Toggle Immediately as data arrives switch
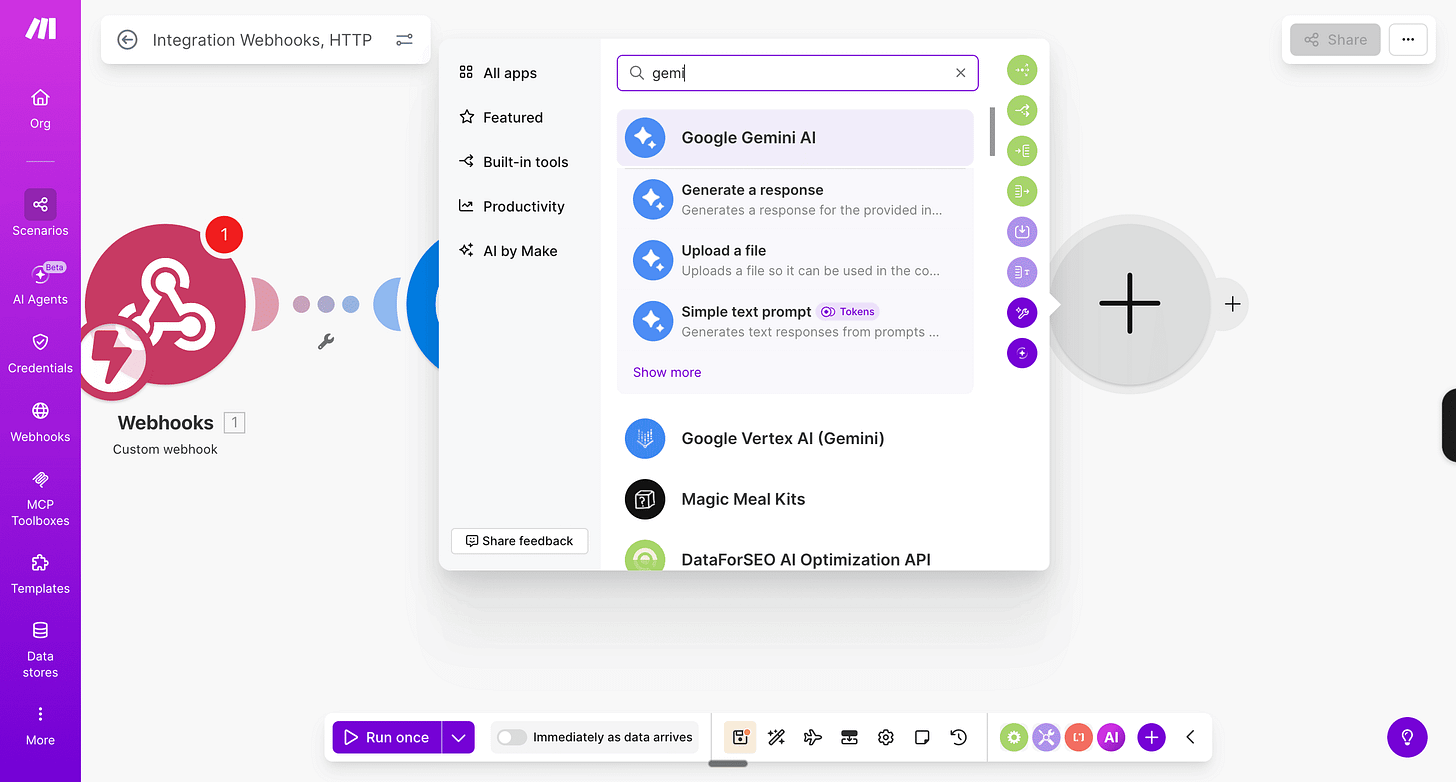Screen dimensions: 1456x782 [x=512, y=737]
